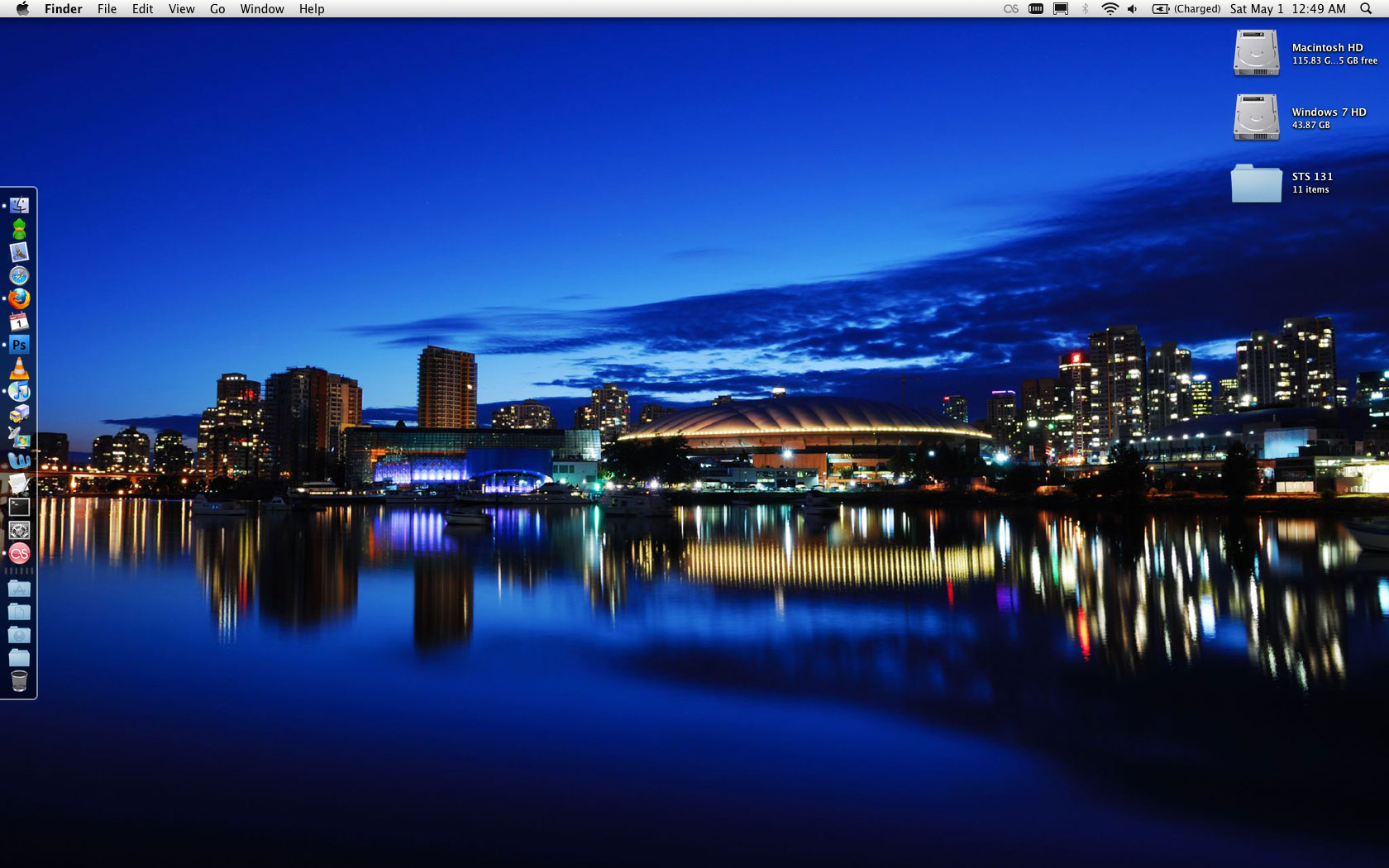Click Last.fm status icon in menu bar
The image size is (1389, 868).
point(1010,9)
